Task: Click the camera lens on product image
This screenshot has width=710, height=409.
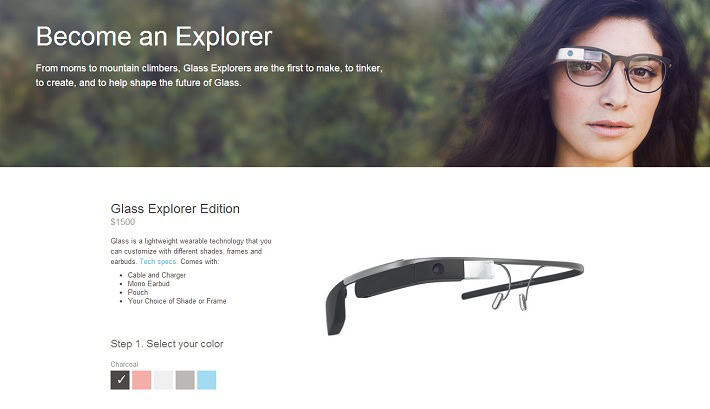Action: tap(437, 269)
